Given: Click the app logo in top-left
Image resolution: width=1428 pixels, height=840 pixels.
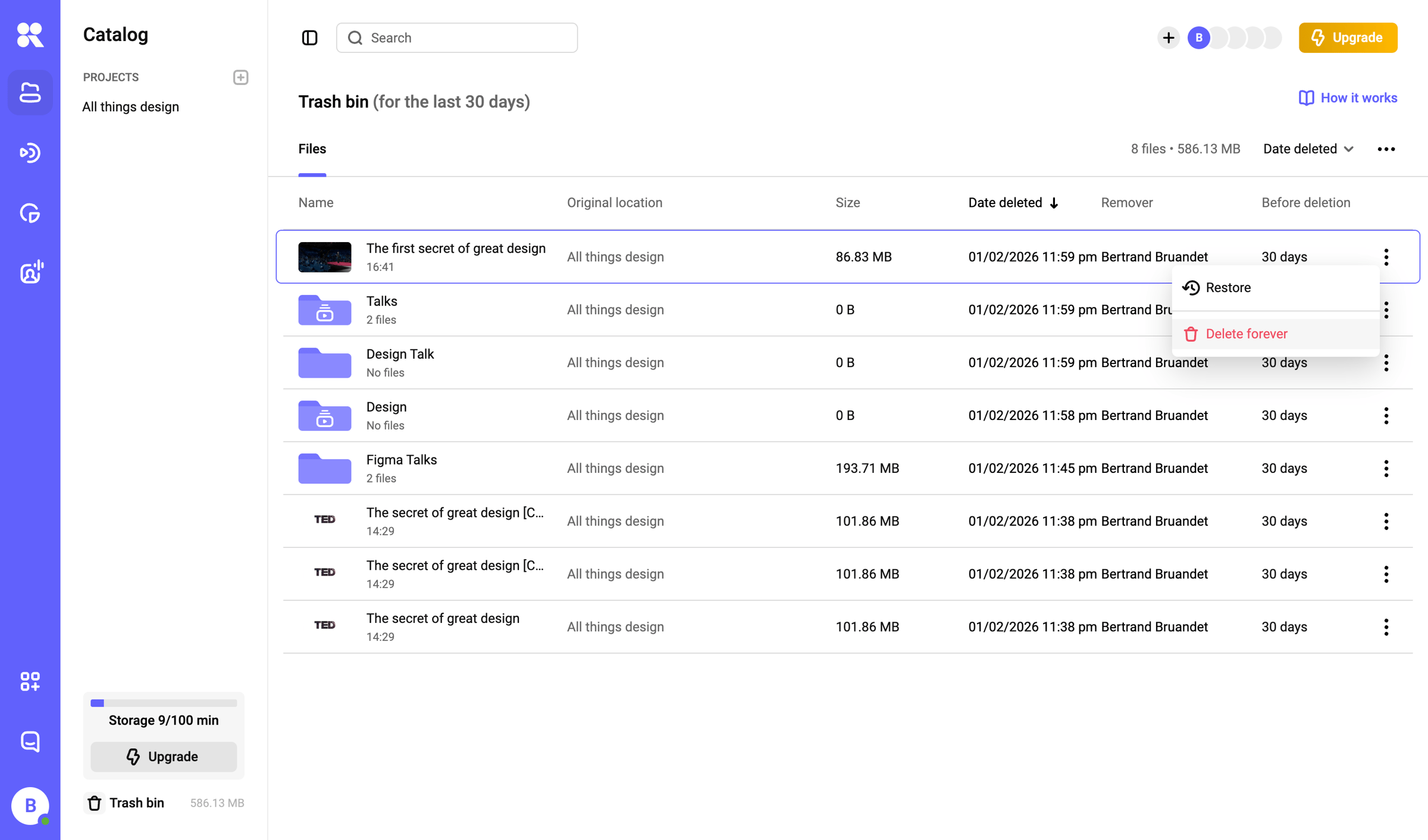Looking at the screenshot, I should (30, 35).
